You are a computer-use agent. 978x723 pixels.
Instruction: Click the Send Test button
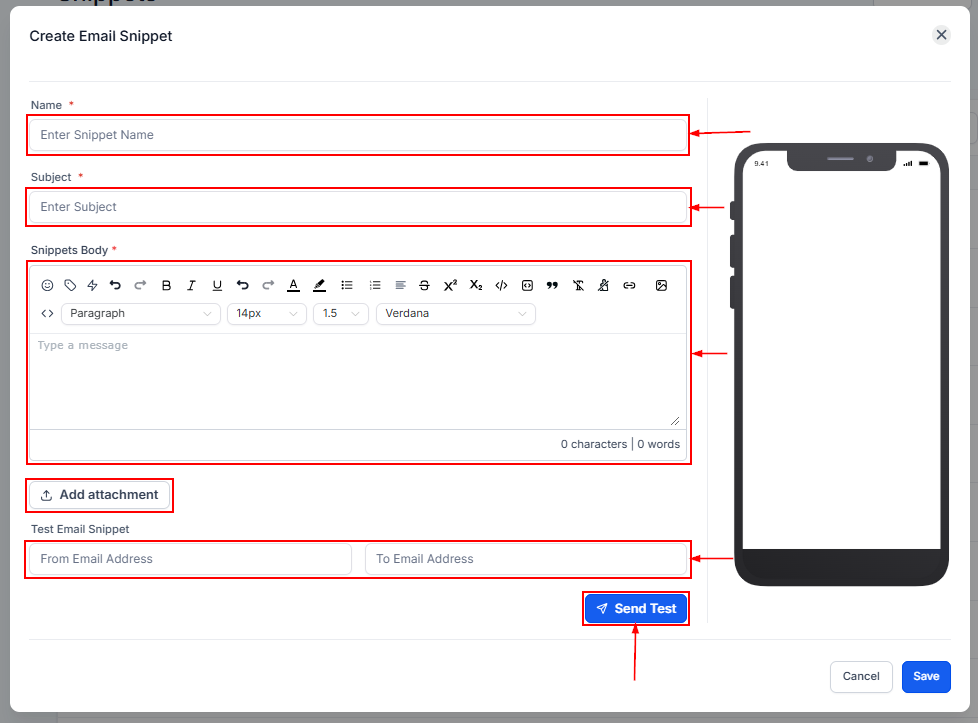pos(636,608)
